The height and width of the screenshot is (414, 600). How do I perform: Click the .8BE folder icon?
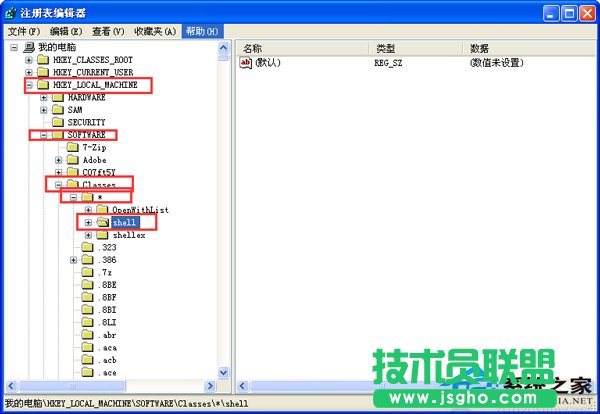coord(88,285)
